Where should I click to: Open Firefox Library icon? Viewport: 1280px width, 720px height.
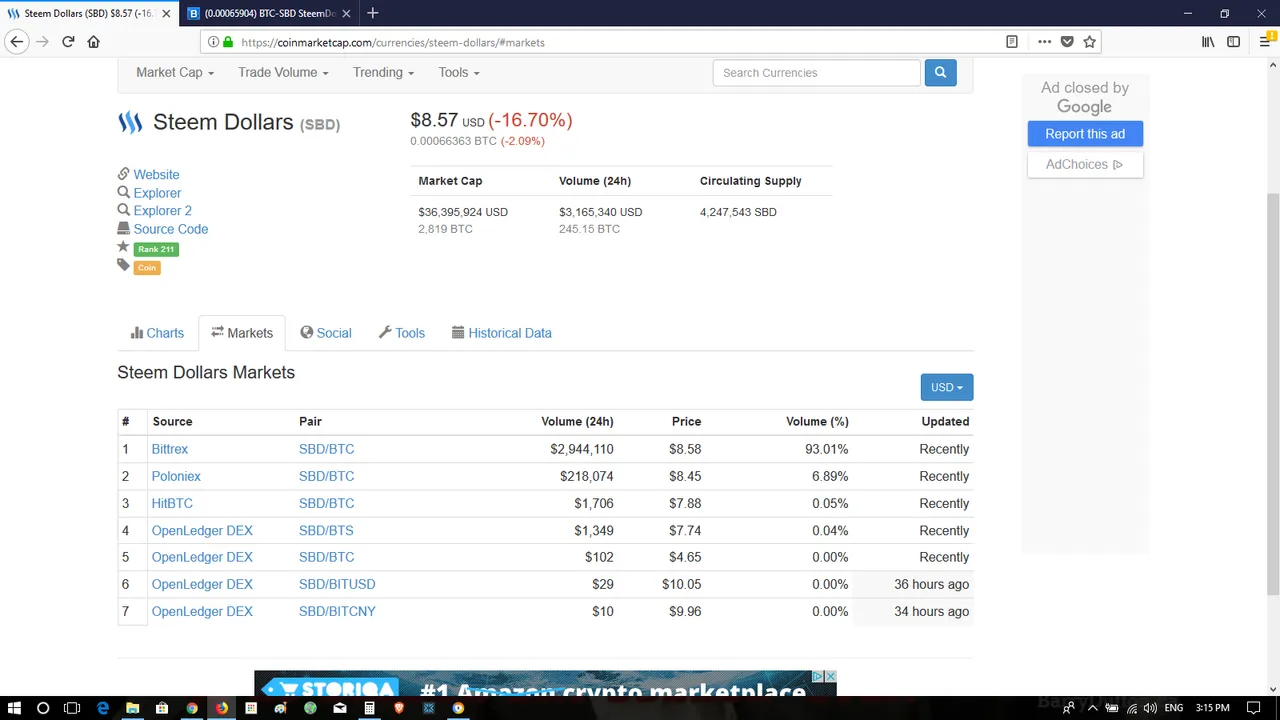point(1208,42)
